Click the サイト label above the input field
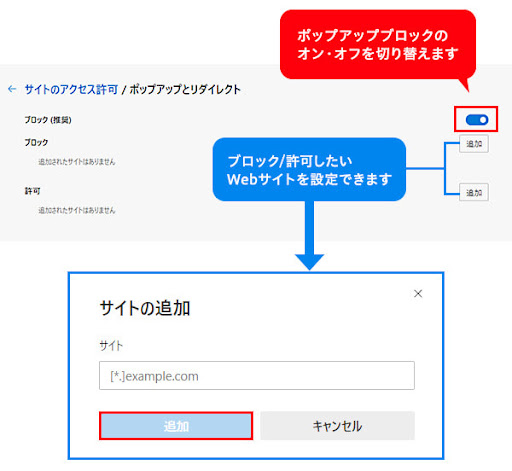The height and width of the screenshot is (471, 512). coord(111,345)
